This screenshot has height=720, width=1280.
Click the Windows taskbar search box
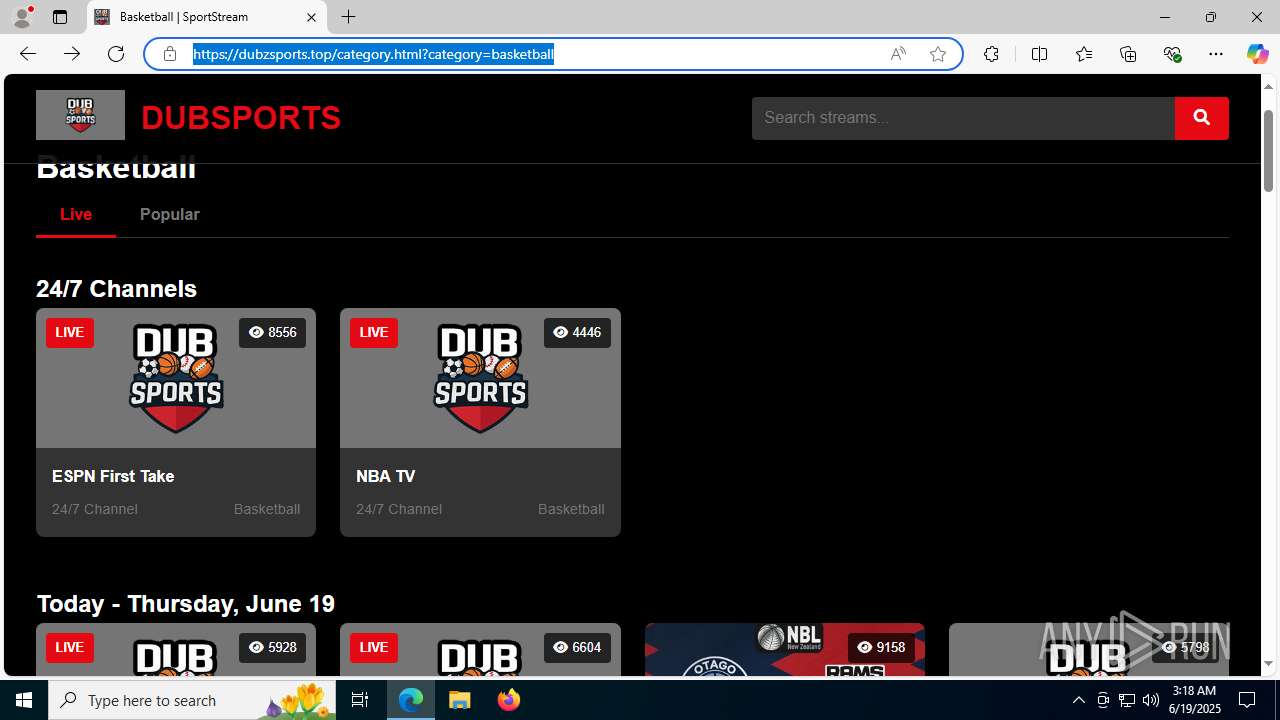tap(192, 700)
